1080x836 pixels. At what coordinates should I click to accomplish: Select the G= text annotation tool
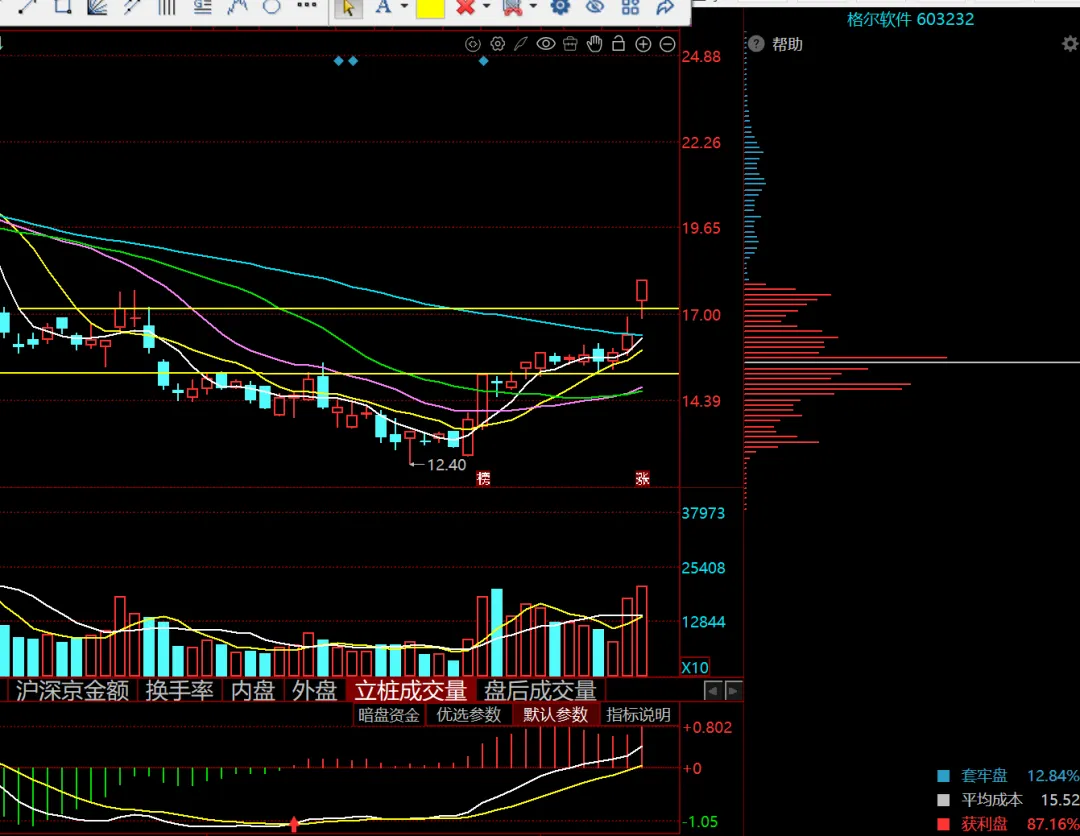[202, 7]
